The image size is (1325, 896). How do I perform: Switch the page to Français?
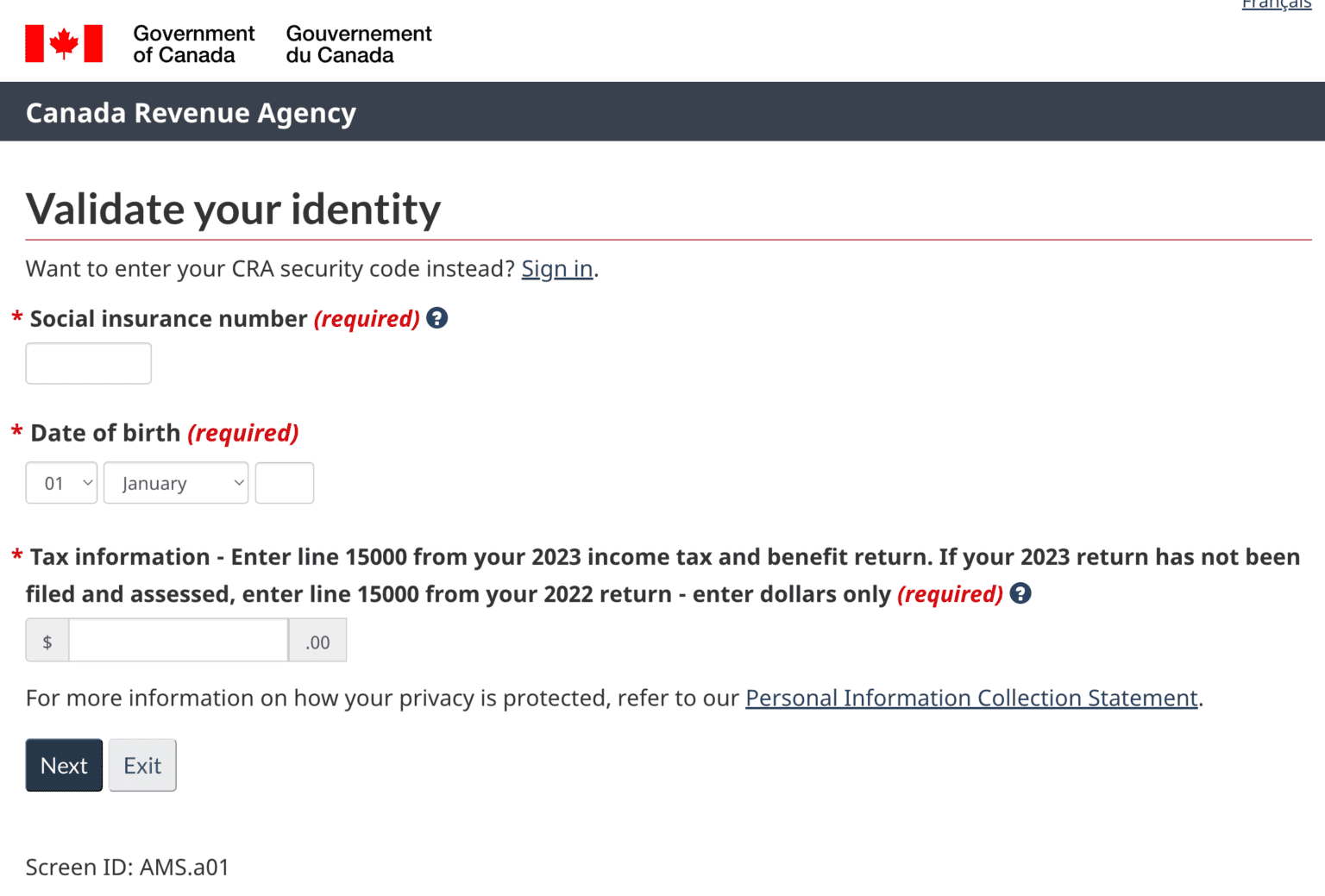coord(1276,5)
